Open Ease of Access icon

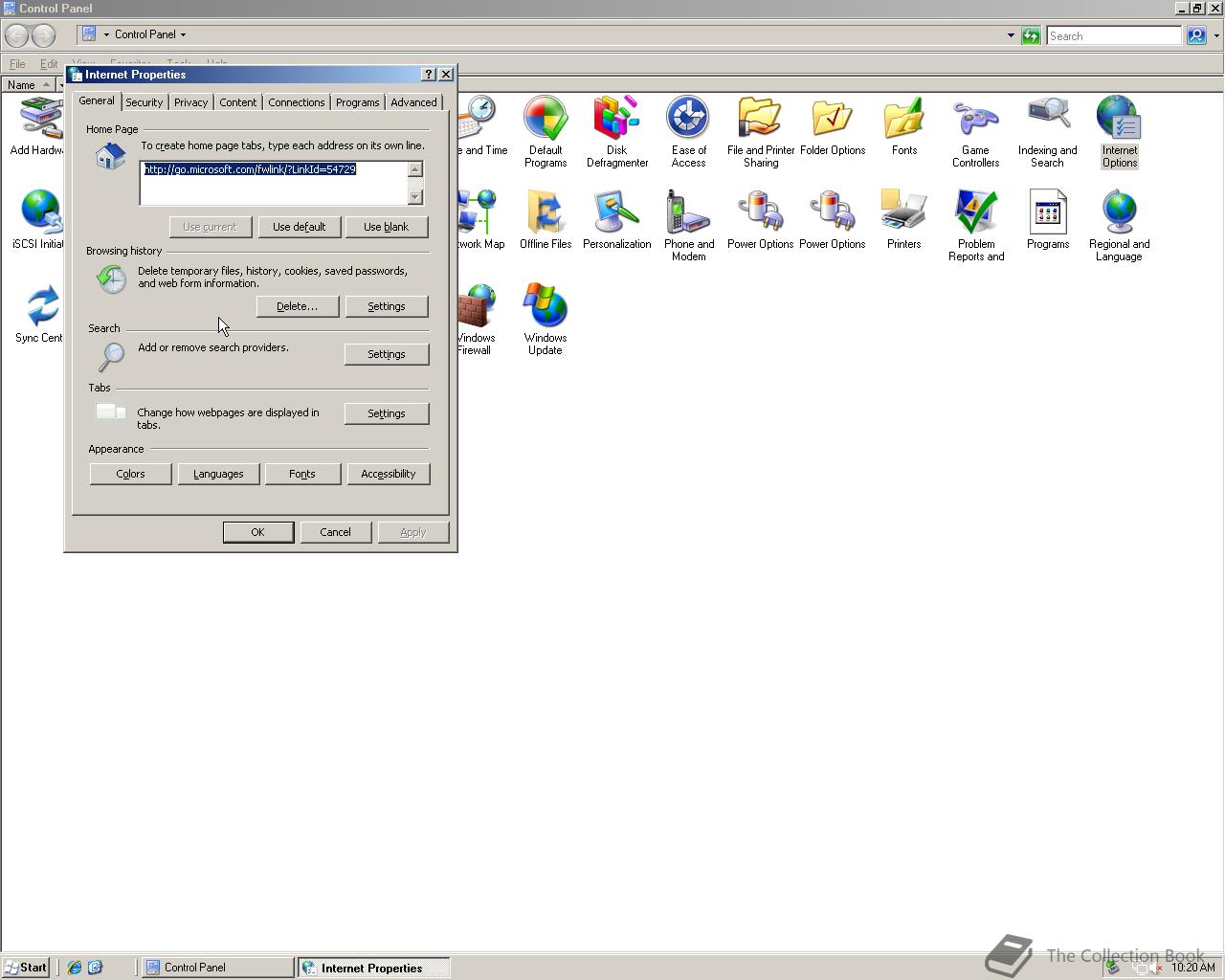tap(688, 131)
